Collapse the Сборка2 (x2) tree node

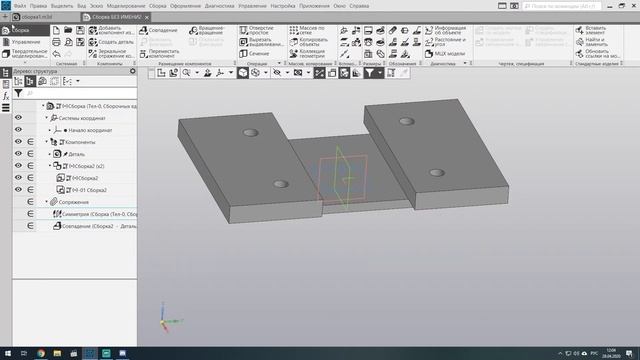click(x=50, y=166)
